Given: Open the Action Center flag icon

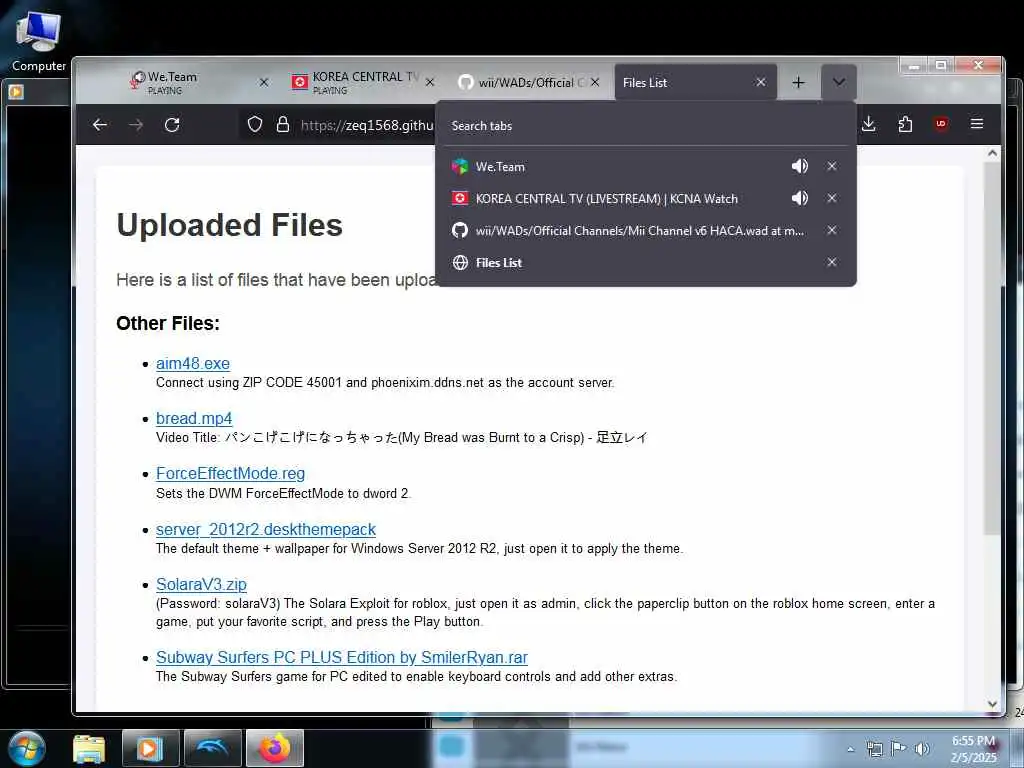Looking at the screenshot, I should [x=899, y=749].
